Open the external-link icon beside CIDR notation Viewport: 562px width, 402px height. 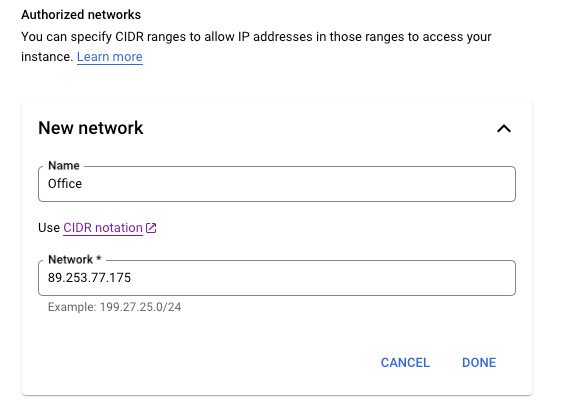click(151, 228)
